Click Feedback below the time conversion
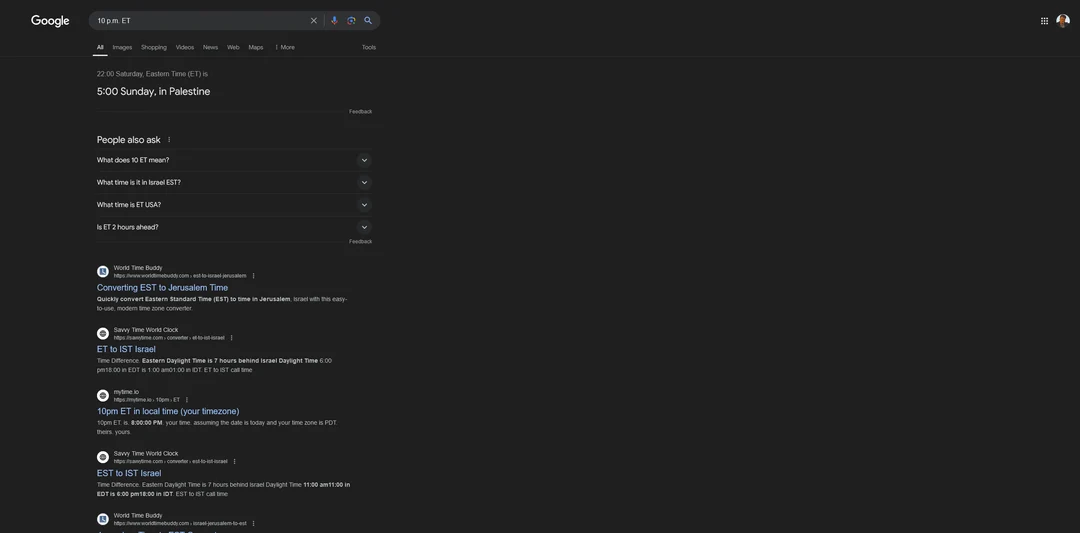Image resolution: width=1080 pixels, height=533 pixels. click(x=360, y=111)
